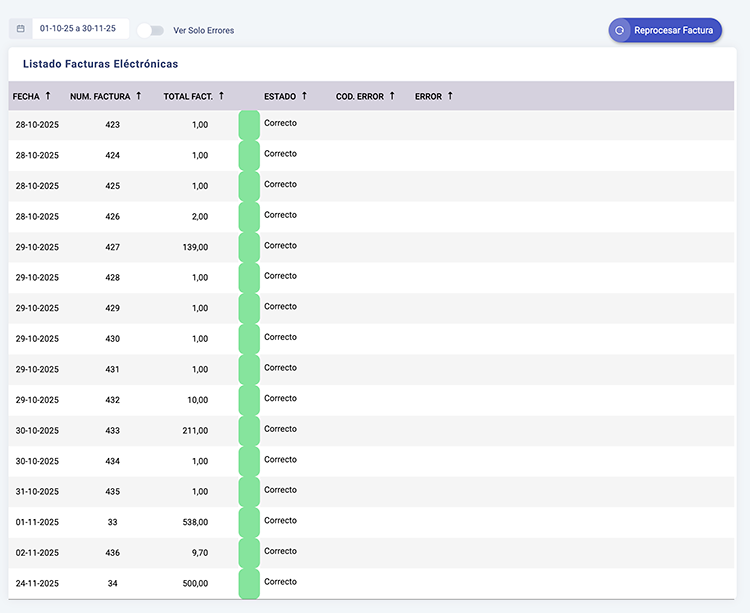Click green status indicator for invoice 427
The height and width of the screenshot is (613, 750).
[x=249, y=247]
